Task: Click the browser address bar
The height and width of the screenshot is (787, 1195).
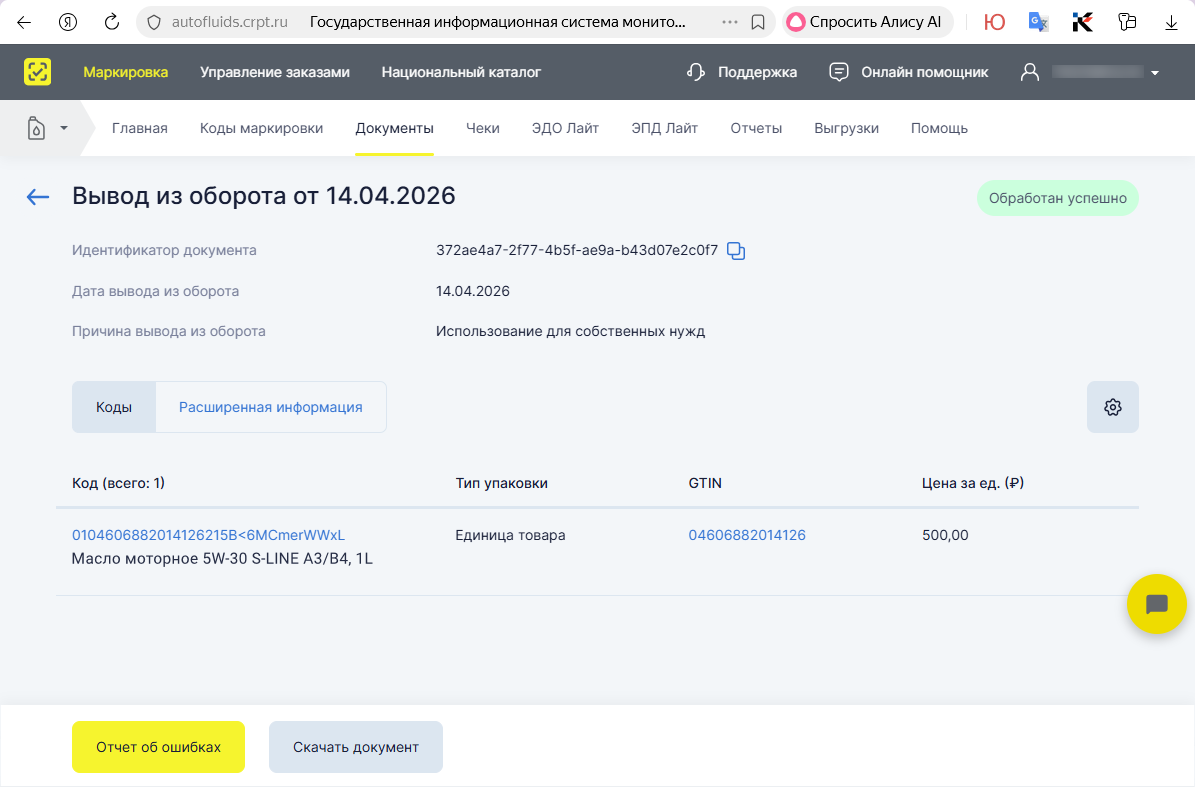Action: [x=400, y=20]
